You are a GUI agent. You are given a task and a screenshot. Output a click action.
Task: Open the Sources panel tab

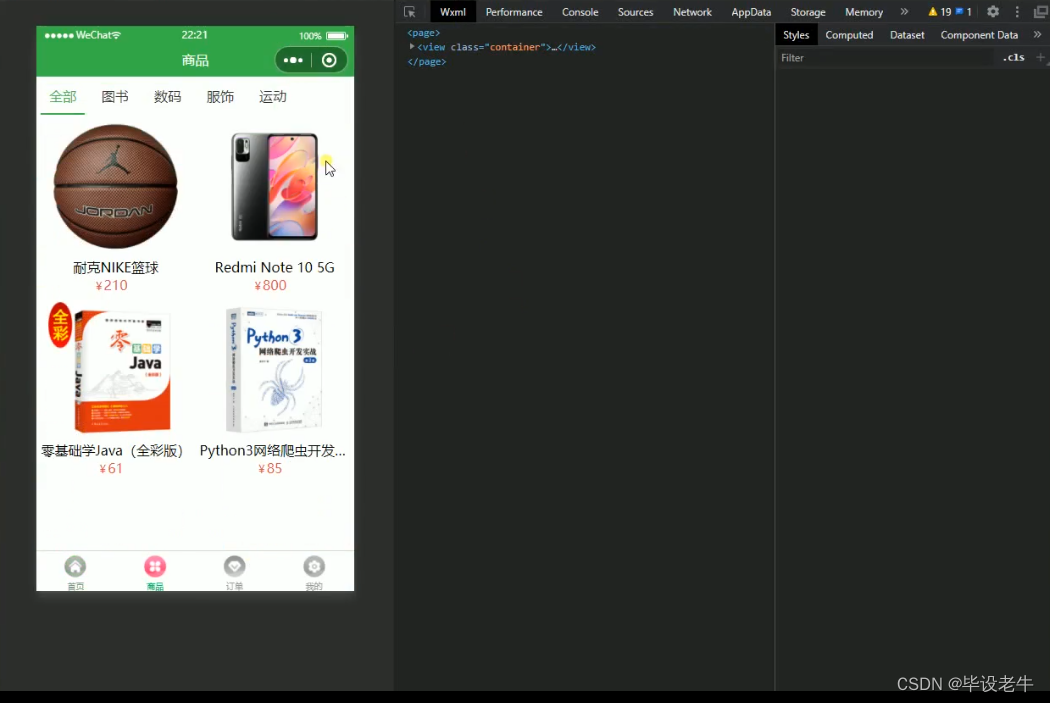(x=635, y=12)
